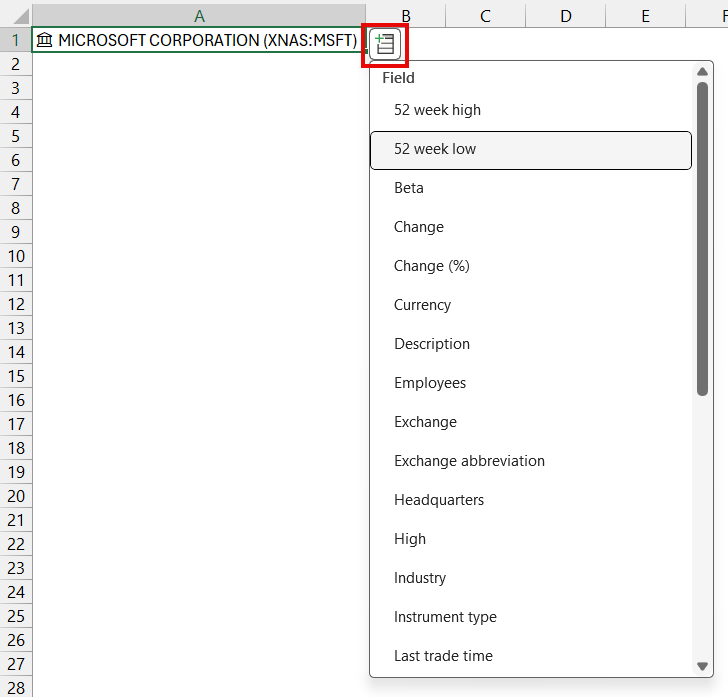The height and width of the screenshot is (697, 728).
Task: Select the Beta field
Action: click(x=531, y=188)
